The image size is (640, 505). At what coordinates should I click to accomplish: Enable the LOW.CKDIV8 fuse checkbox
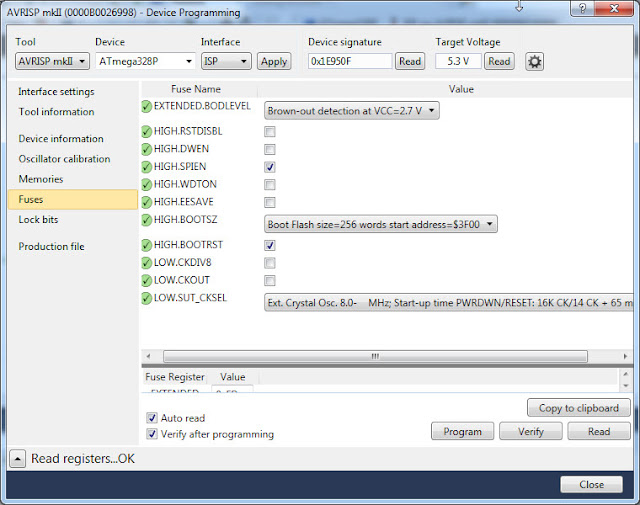[270, 263]
